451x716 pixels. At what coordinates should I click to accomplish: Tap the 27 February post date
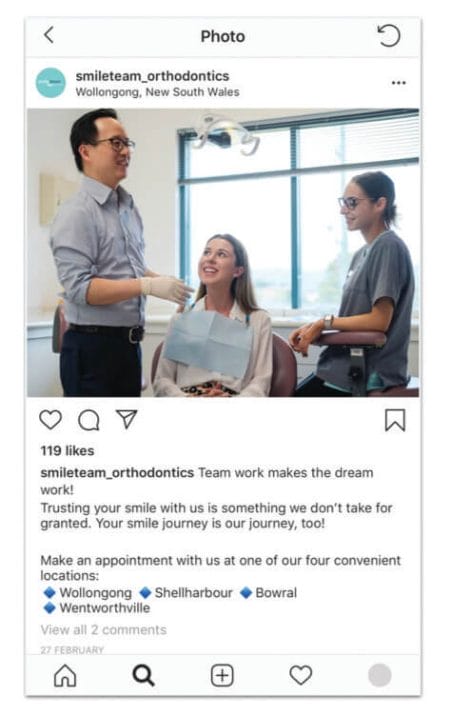pos(72,650)
